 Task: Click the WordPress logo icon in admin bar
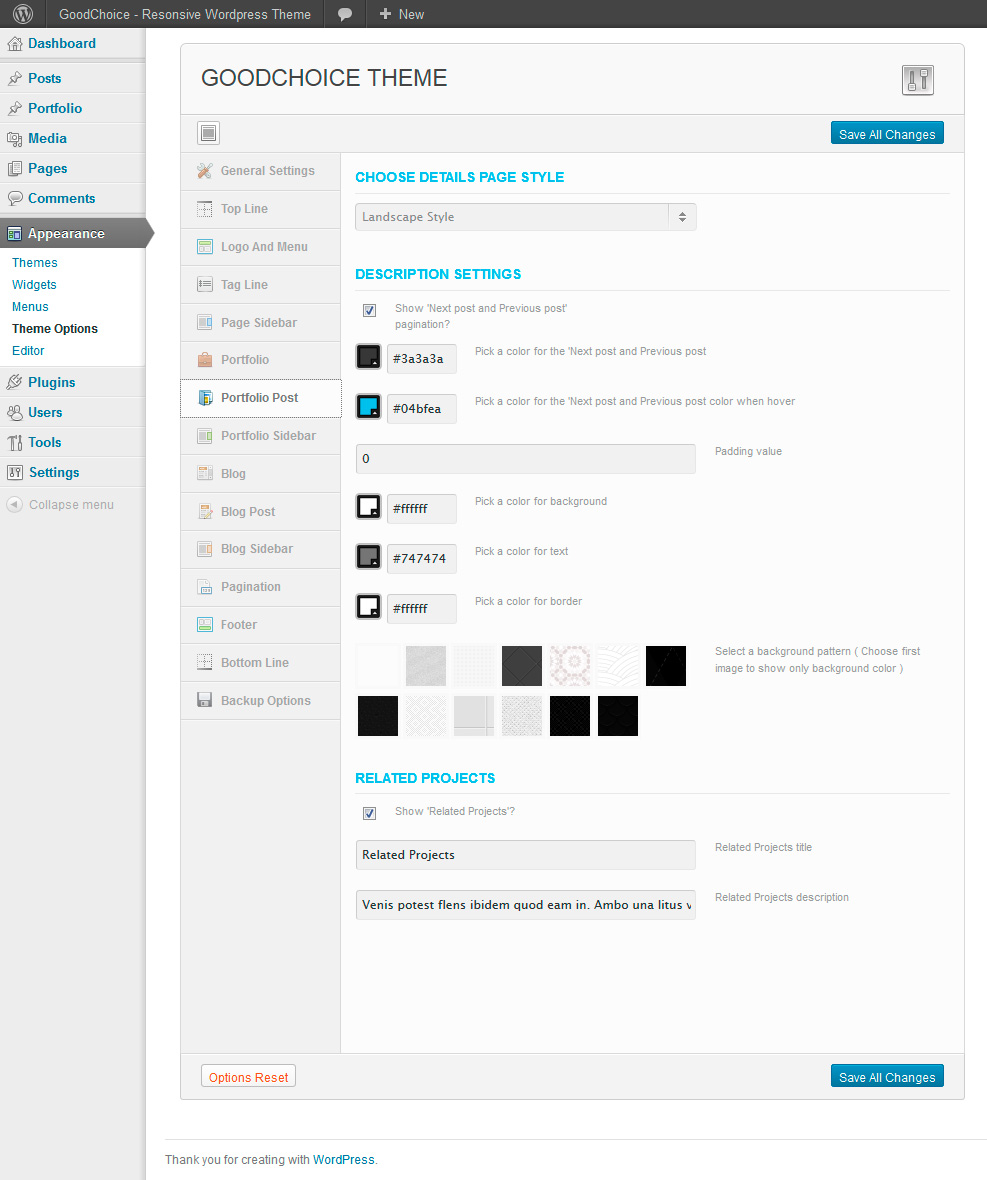(x=23, y=14)
